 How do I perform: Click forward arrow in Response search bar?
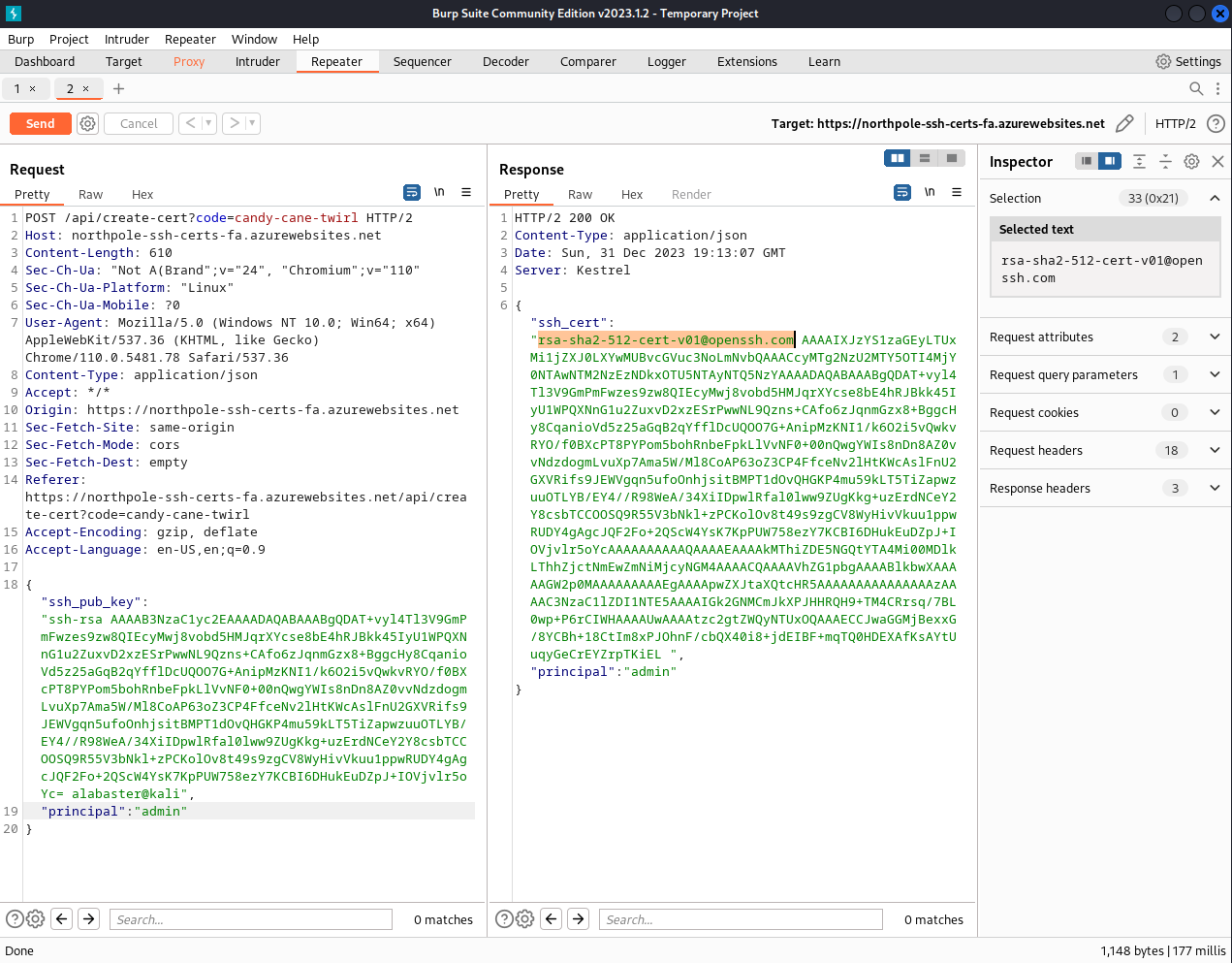[x=578, y=919]
